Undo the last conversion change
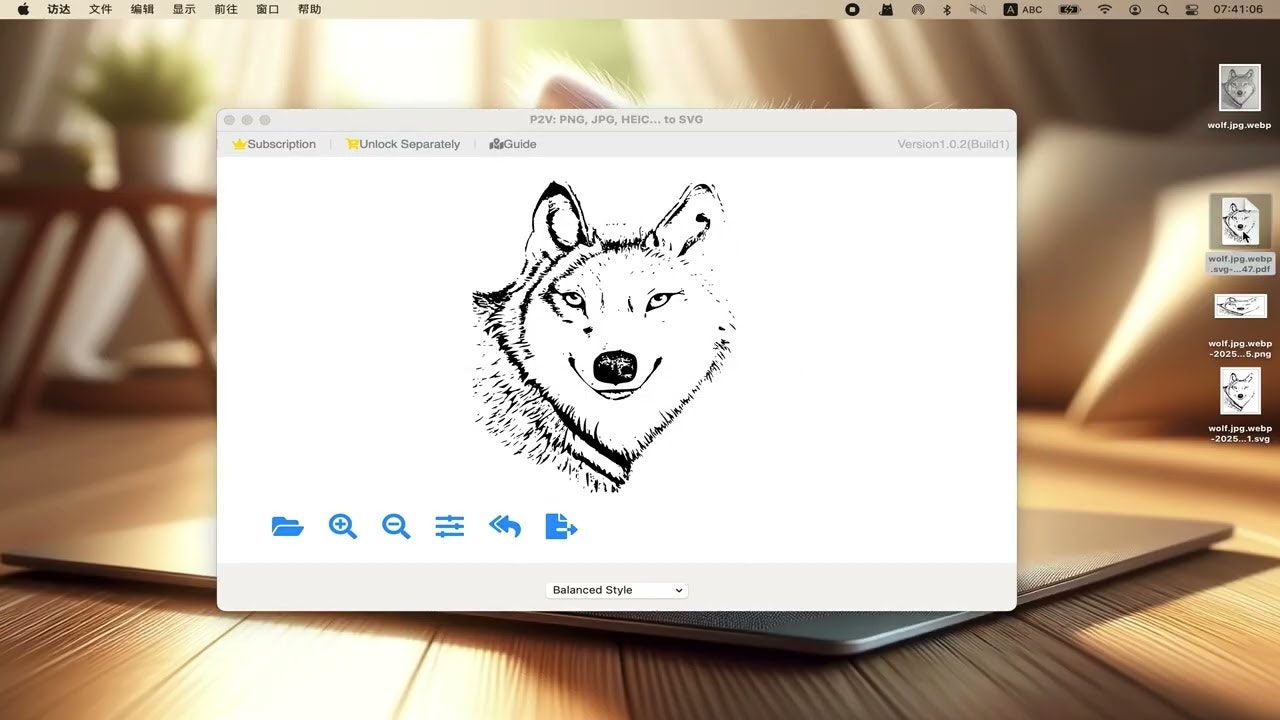The height and width of the screenshot is (720, 1280). pyautogui.click(x=504, y=526)
